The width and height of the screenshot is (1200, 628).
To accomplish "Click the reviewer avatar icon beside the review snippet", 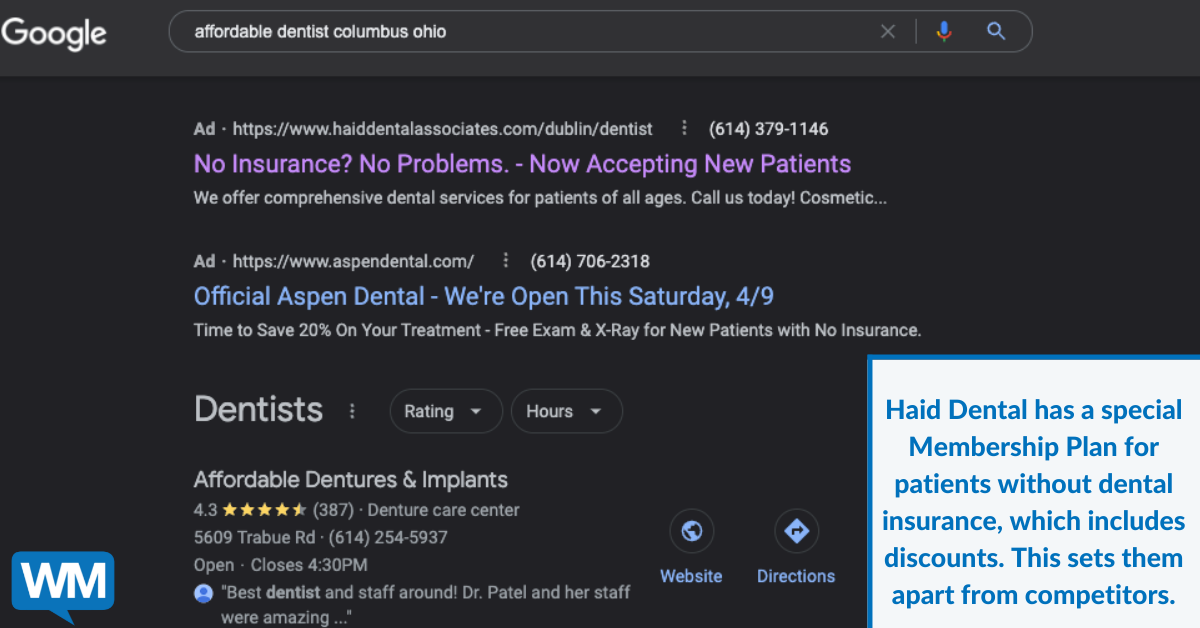I will (x=202, y=592).
